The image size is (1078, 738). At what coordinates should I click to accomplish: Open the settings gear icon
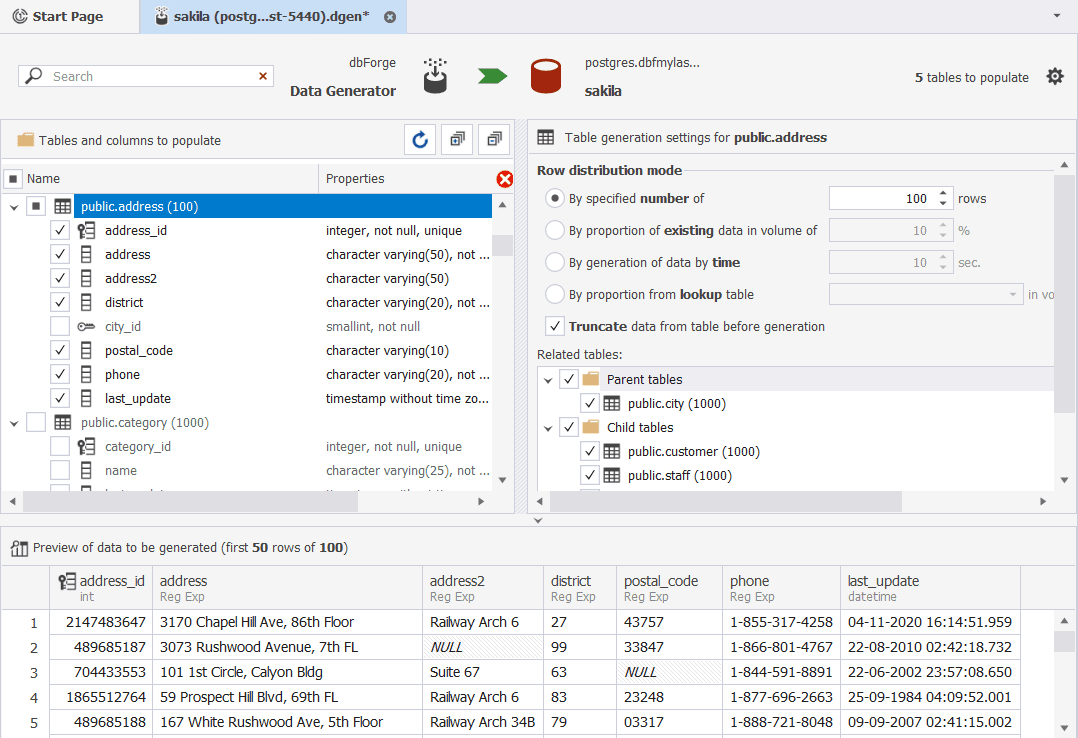click(x=1055, y=77)
